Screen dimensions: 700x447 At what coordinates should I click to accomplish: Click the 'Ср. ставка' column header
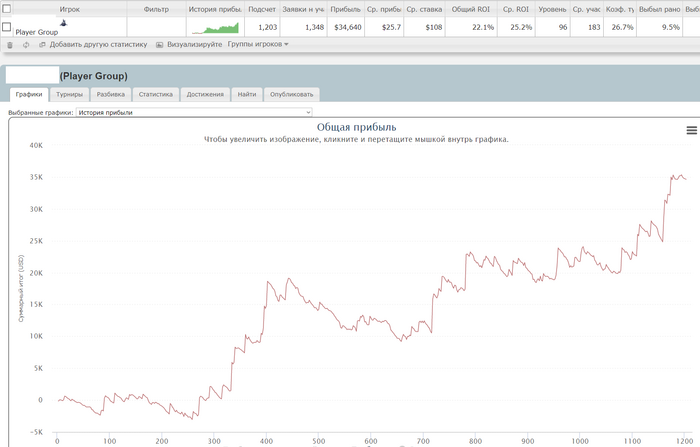tap(424, 9)
